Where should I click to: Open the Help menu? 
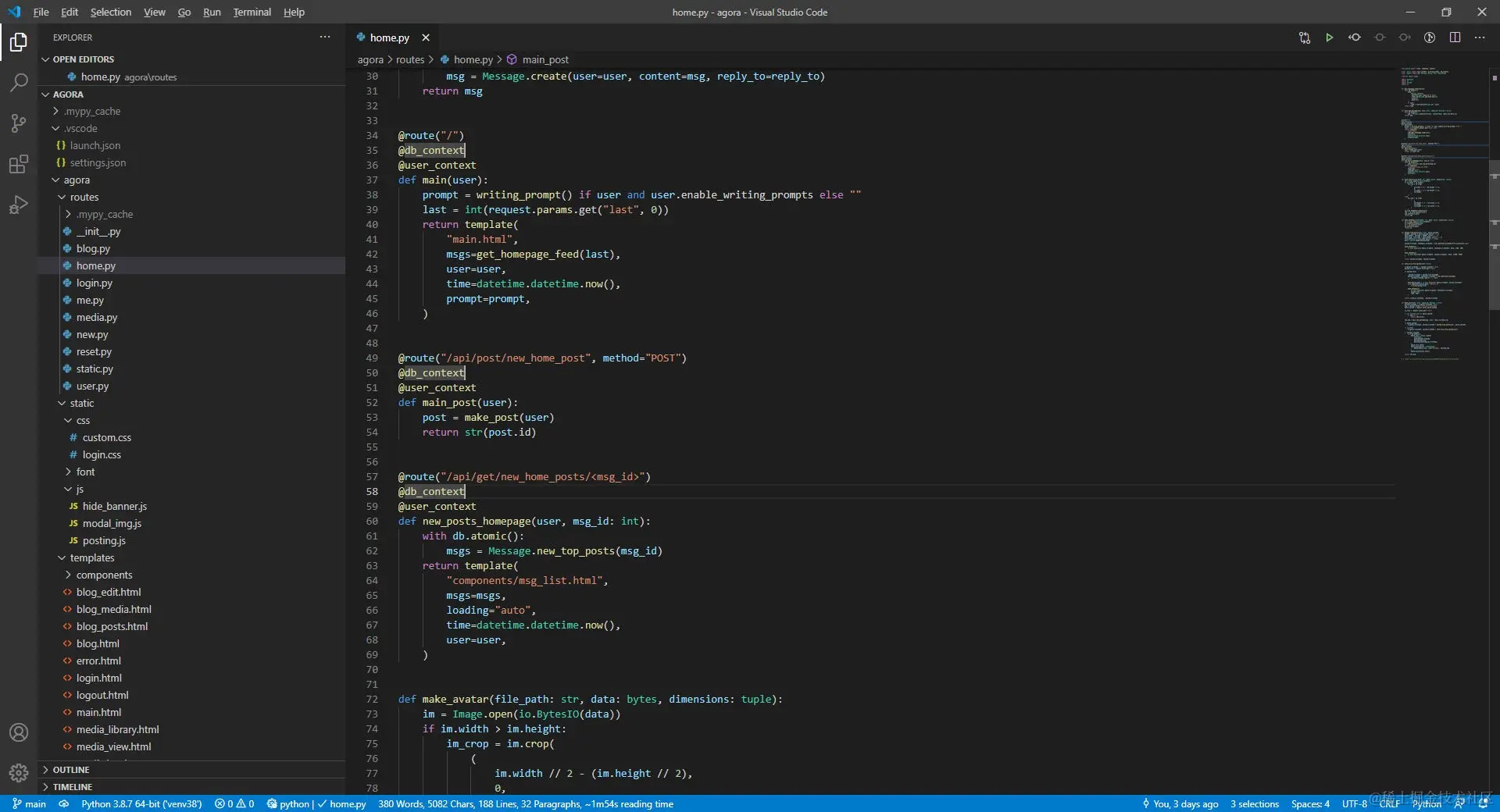(x=294, y=12)
